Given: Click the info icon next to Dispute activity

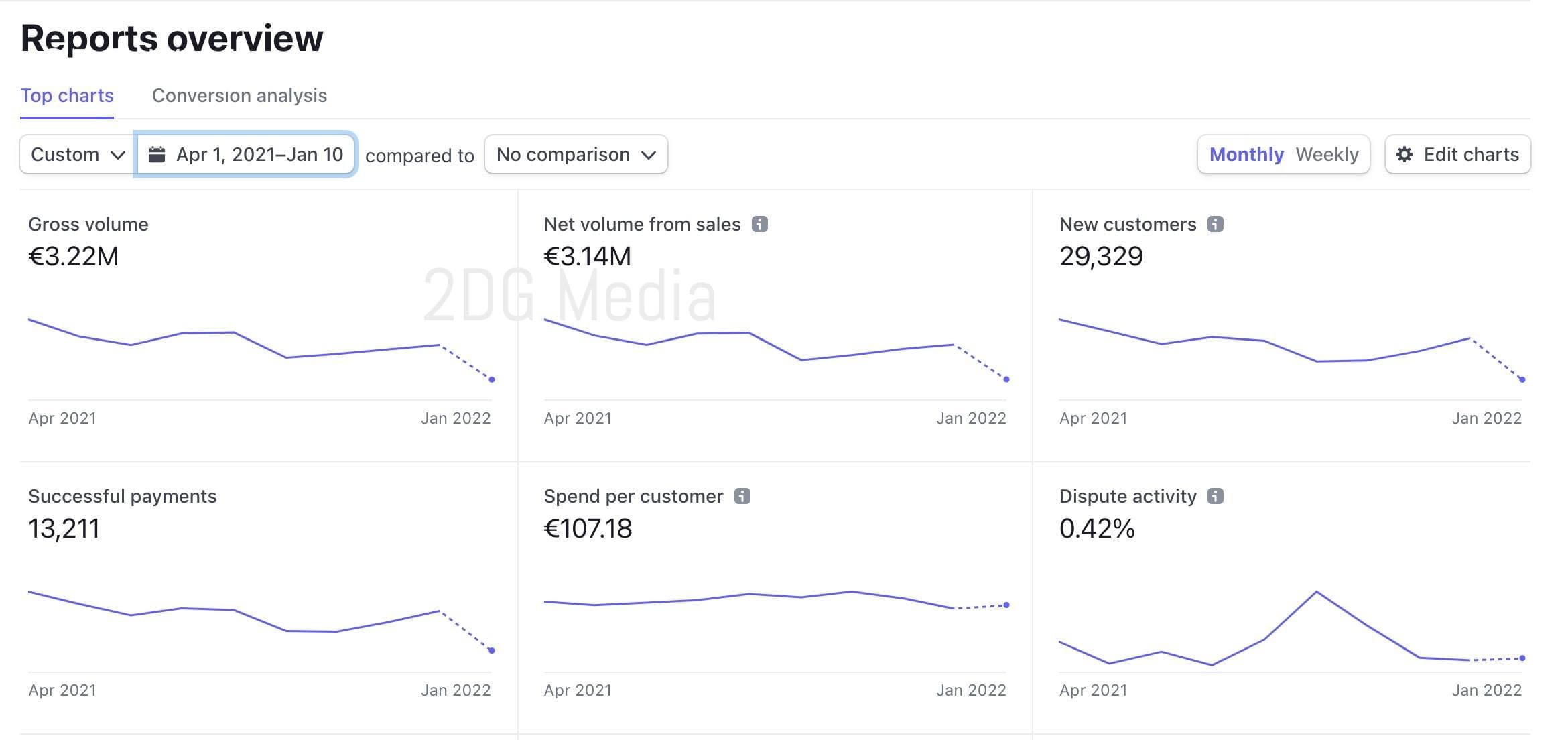Looking at the screenshot, I should (x=1215, y=496).
